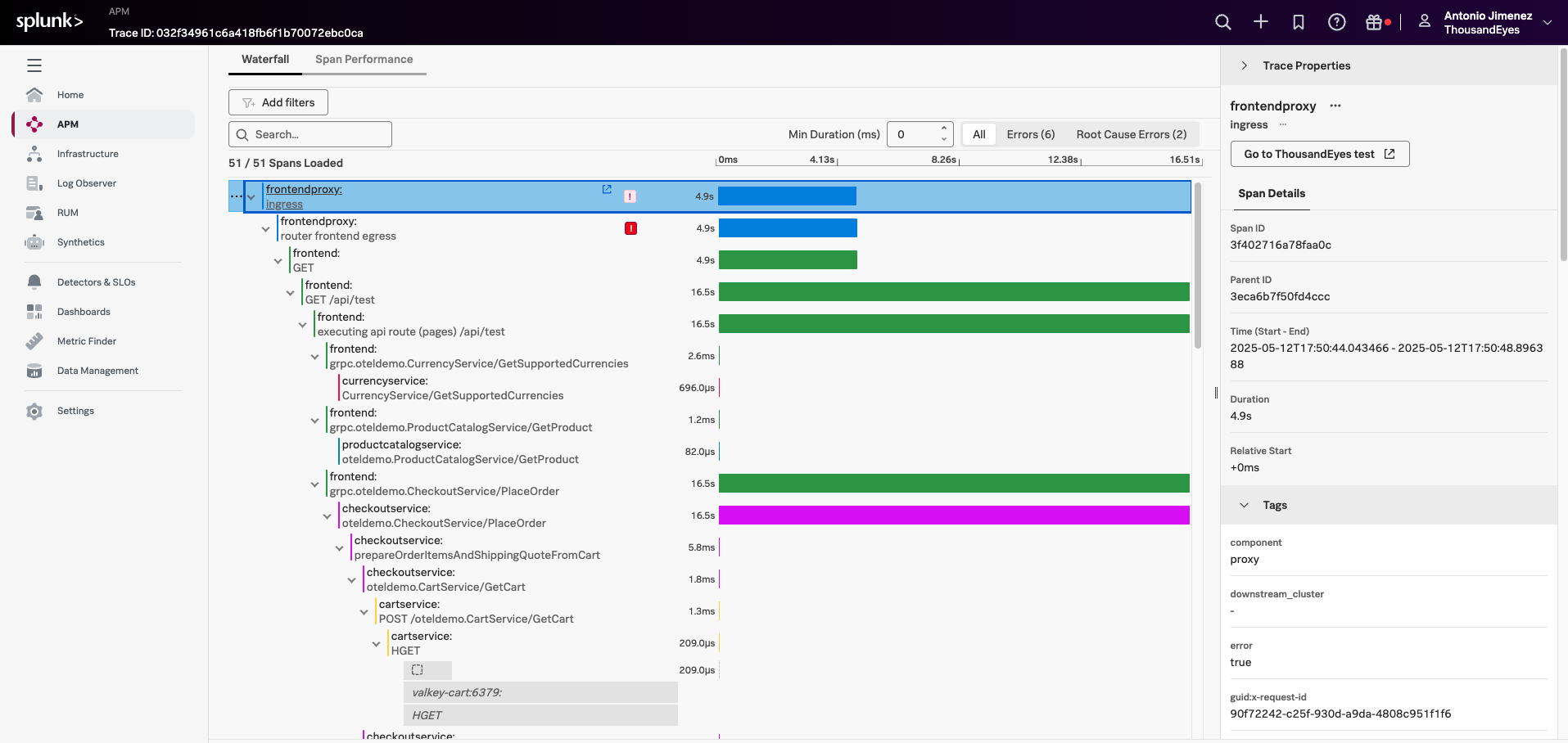1568x743 pixels.
Task: Click the gift icon with notification dot
Action: tap(1374, 22)
